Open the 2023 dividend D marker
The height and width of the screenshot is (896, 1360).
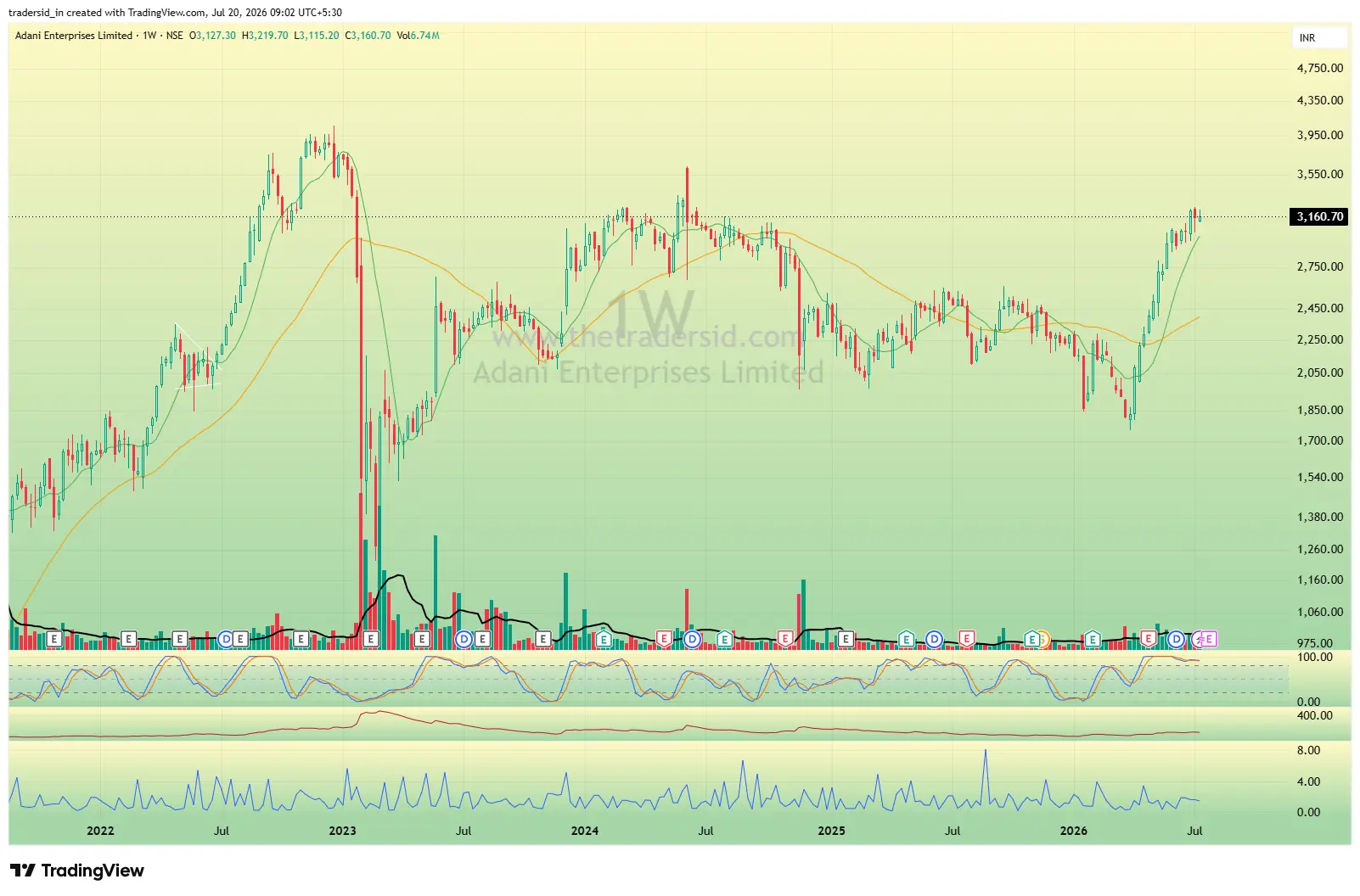point(464,639)
